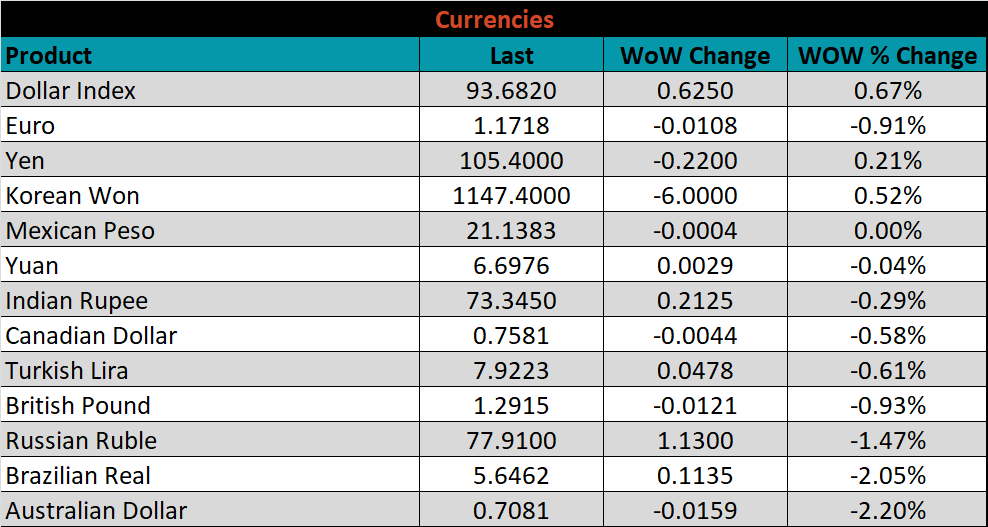
Task: Select the Indian Rupee cell
Action: coord(77,301)
